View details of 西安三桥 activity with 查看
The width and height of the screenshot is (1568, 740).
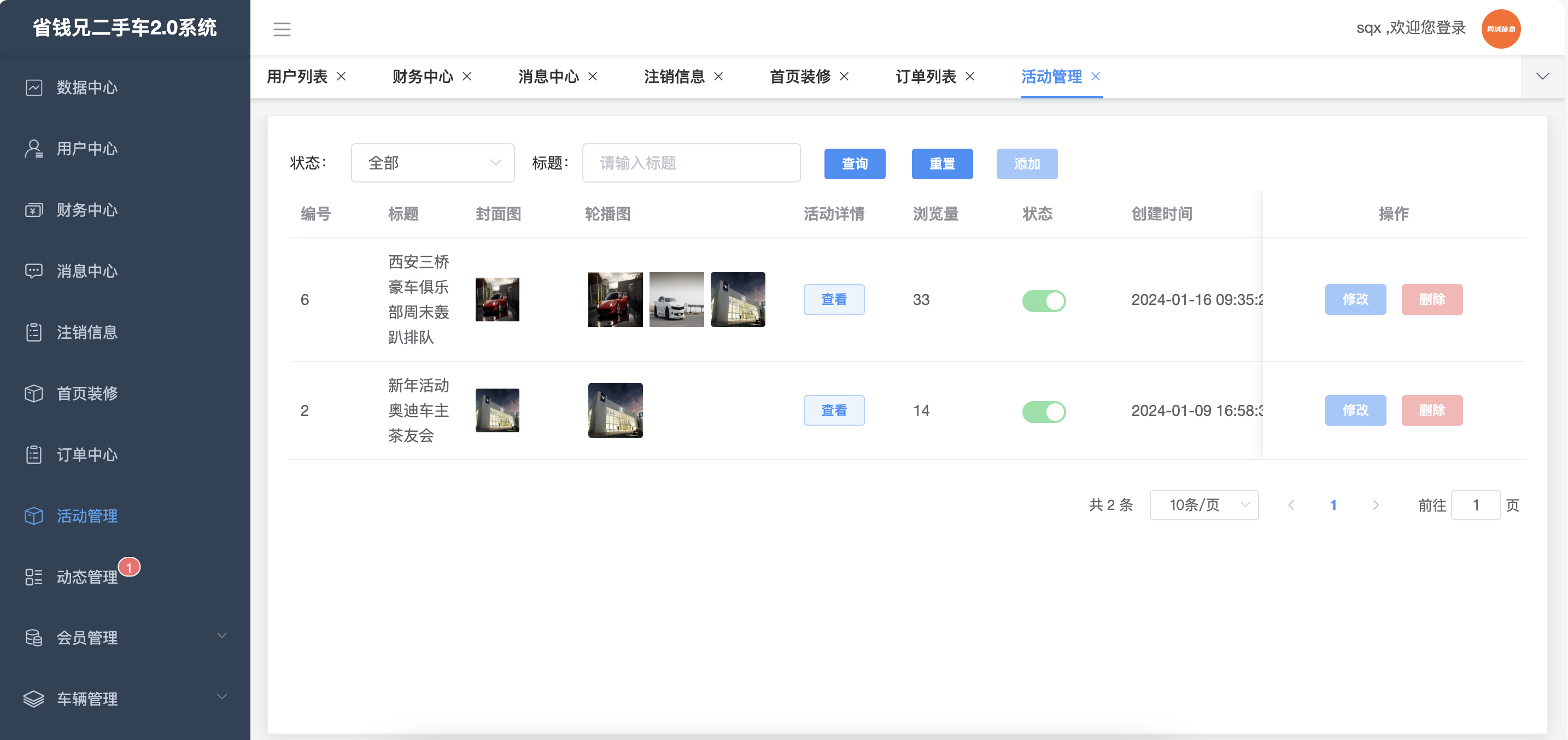point(834,299)
